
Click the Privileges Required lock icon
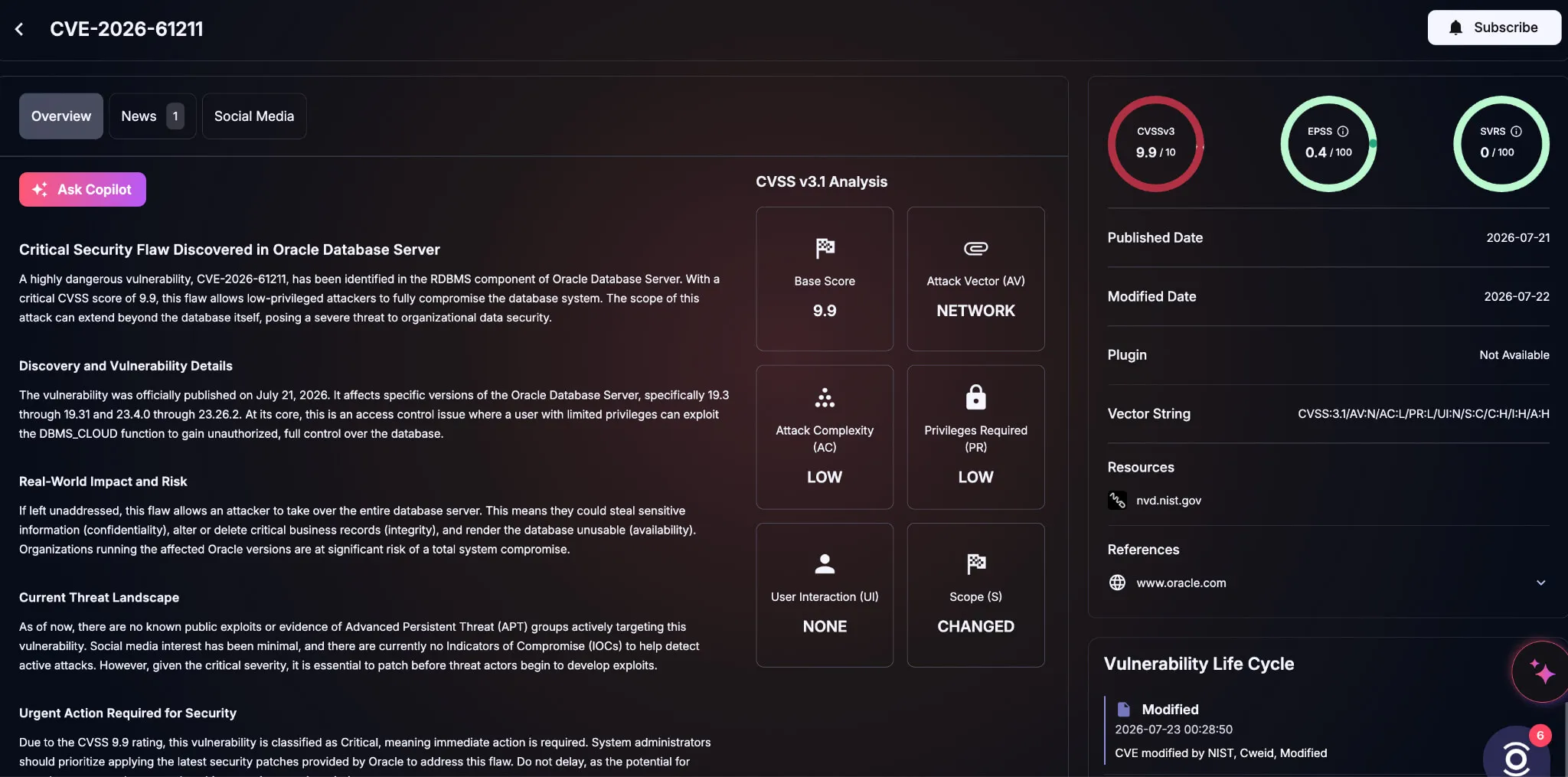point(975,397)
